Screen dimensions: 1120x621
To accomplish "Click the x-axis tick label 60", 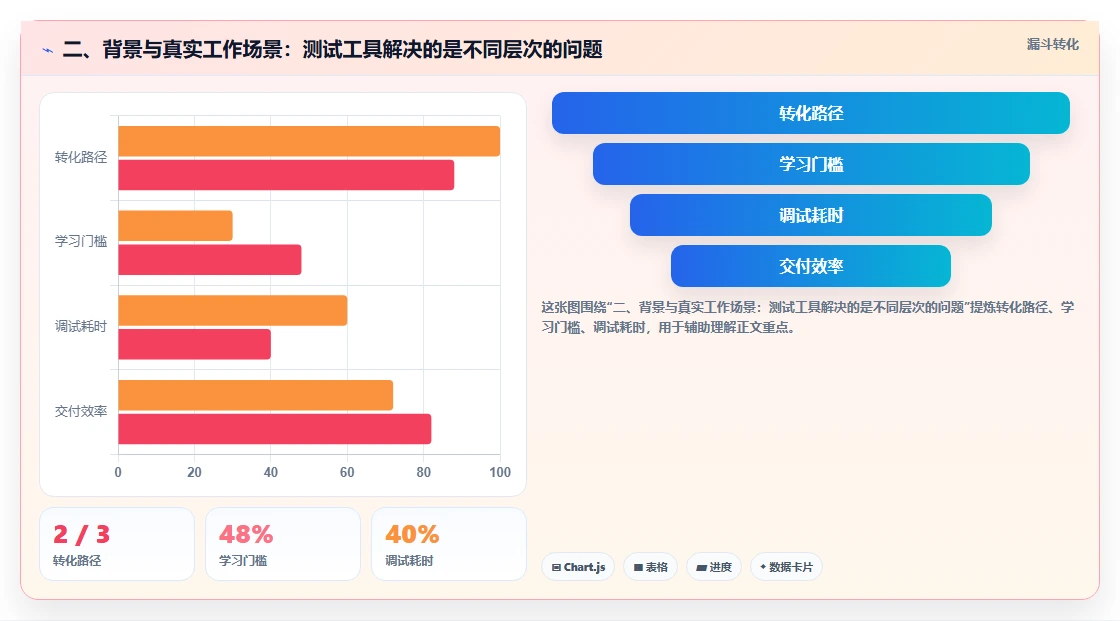I will pos(347,472).
